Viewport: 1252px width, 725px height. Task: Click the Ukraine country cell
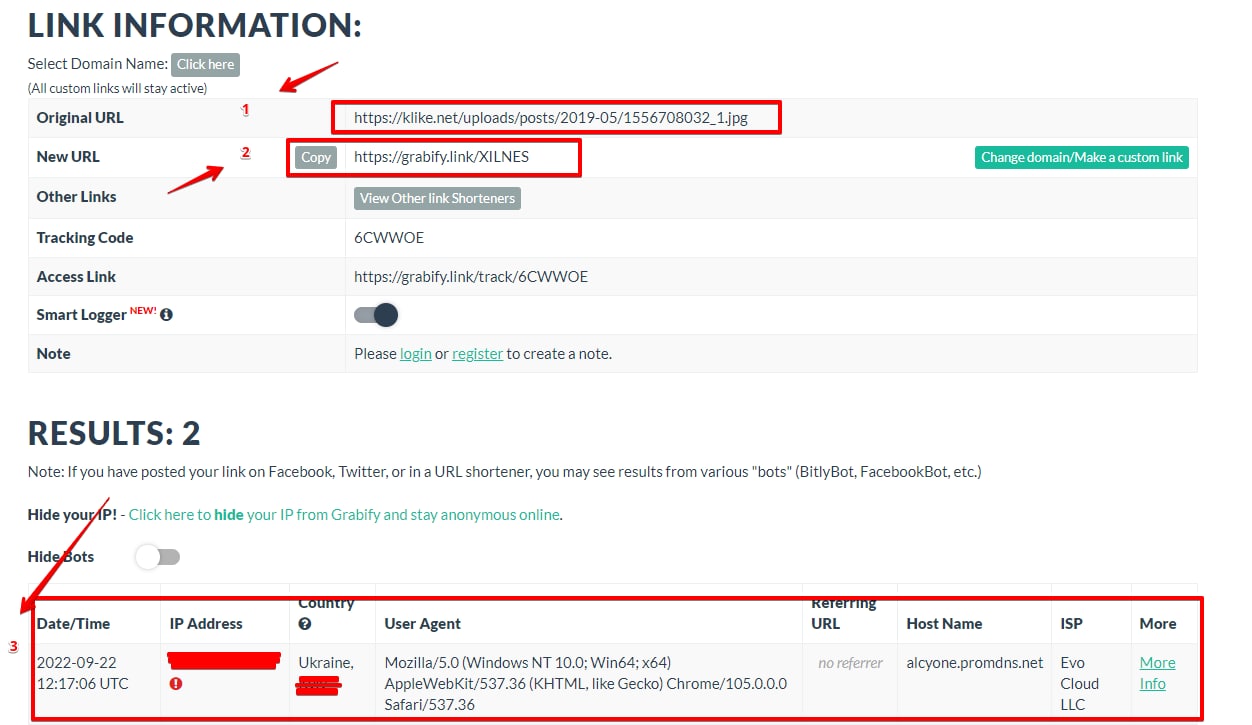tap(325, 663)
